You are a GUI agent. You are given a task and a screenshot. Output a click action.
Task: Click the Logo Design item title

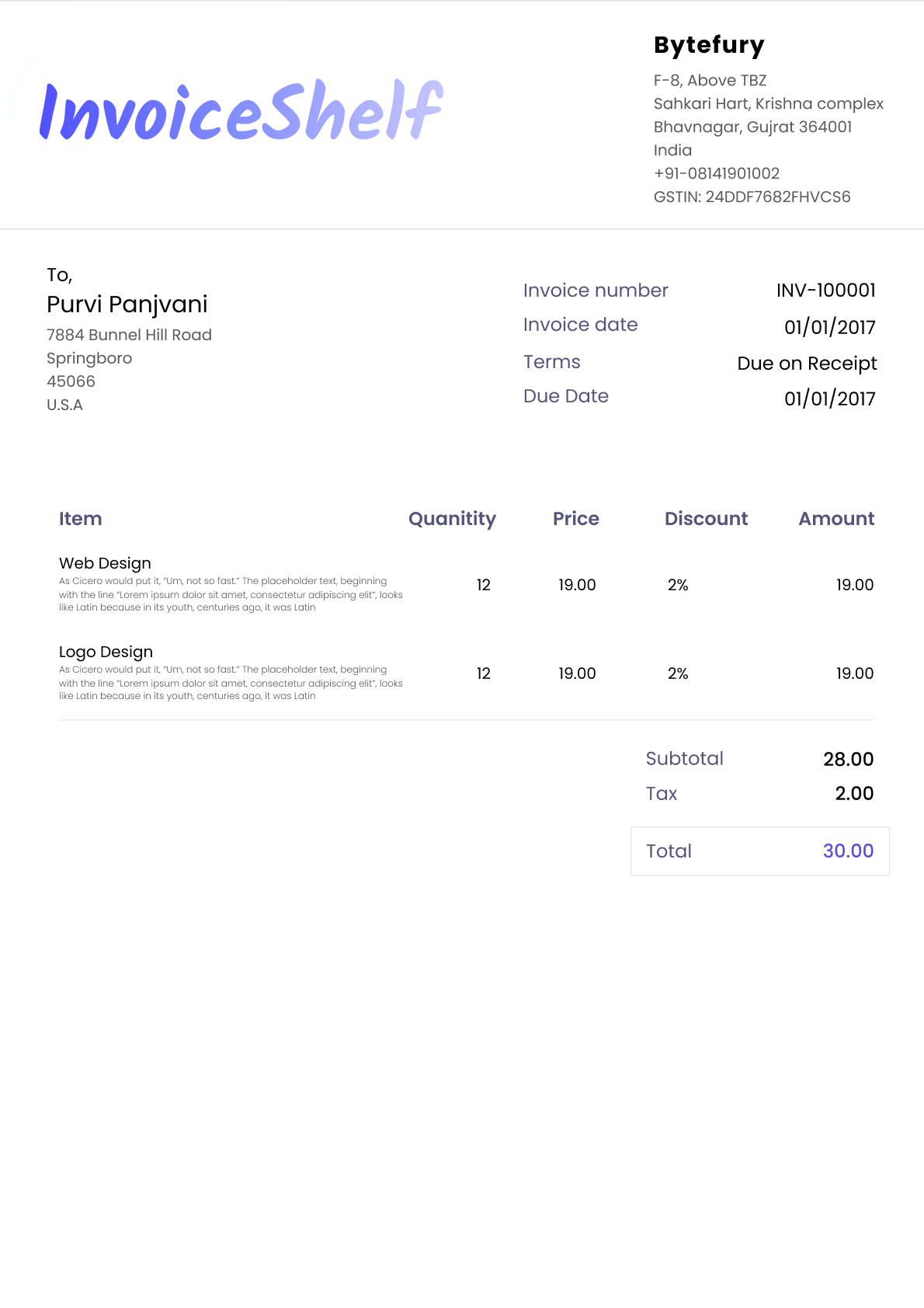[106, 652]
